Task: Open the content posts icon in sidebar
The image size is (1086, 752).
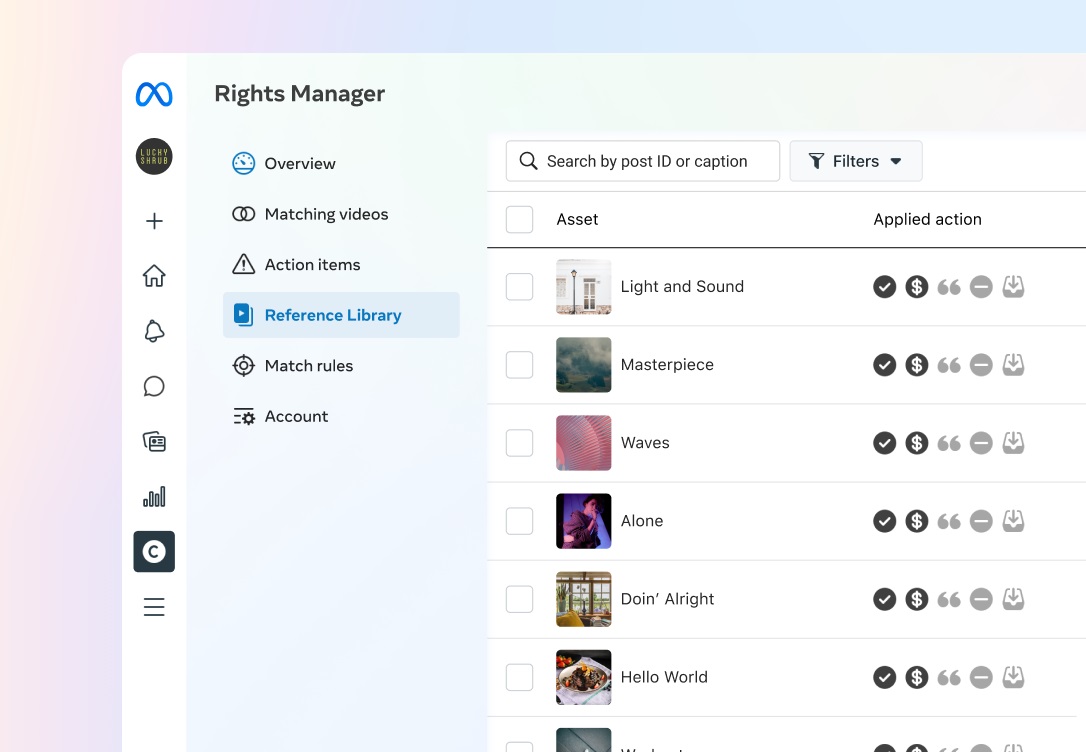Action: tap(154, 441)
